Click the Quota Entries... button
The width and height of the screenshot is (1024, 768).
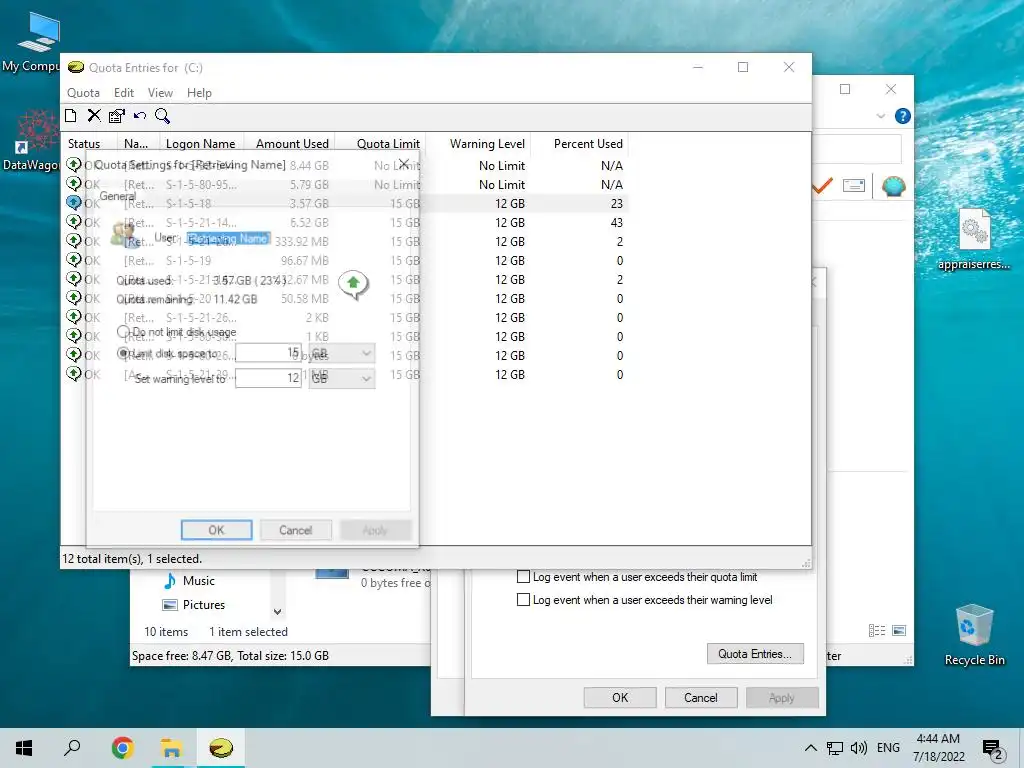(755, 654)
